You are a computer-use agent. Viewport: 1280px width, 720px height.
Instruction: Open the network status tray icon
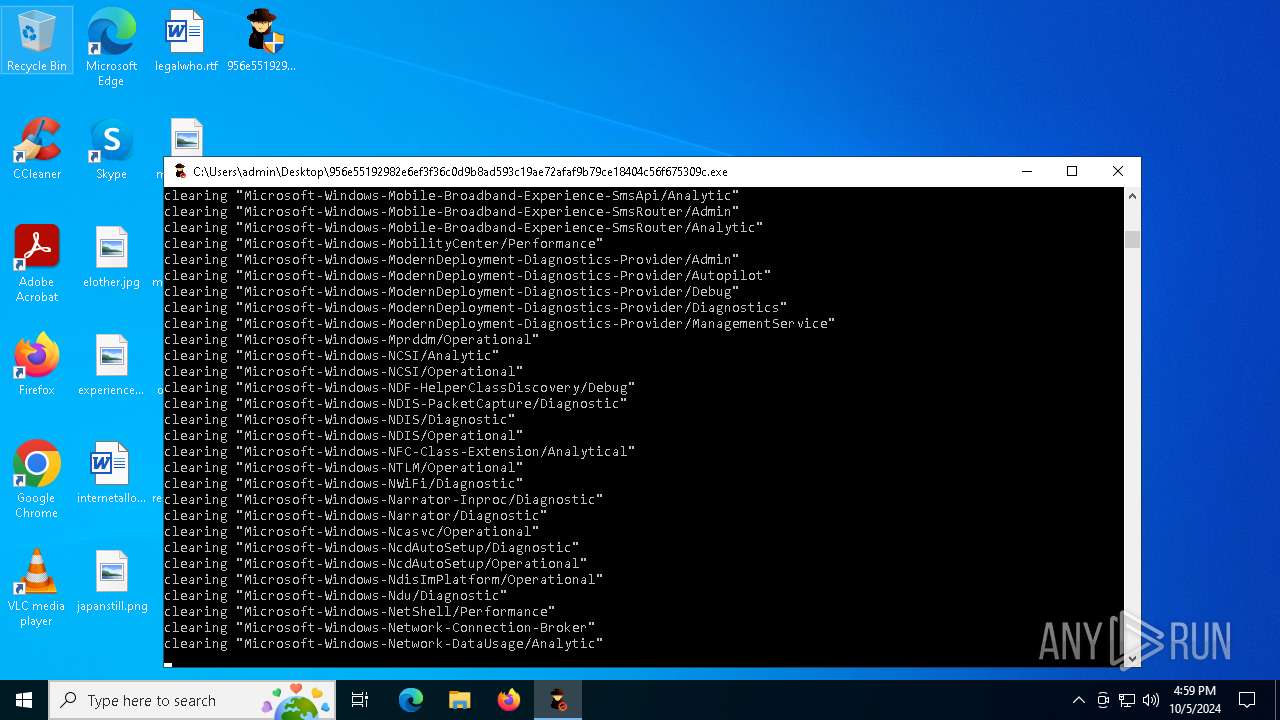(1127, 700)
